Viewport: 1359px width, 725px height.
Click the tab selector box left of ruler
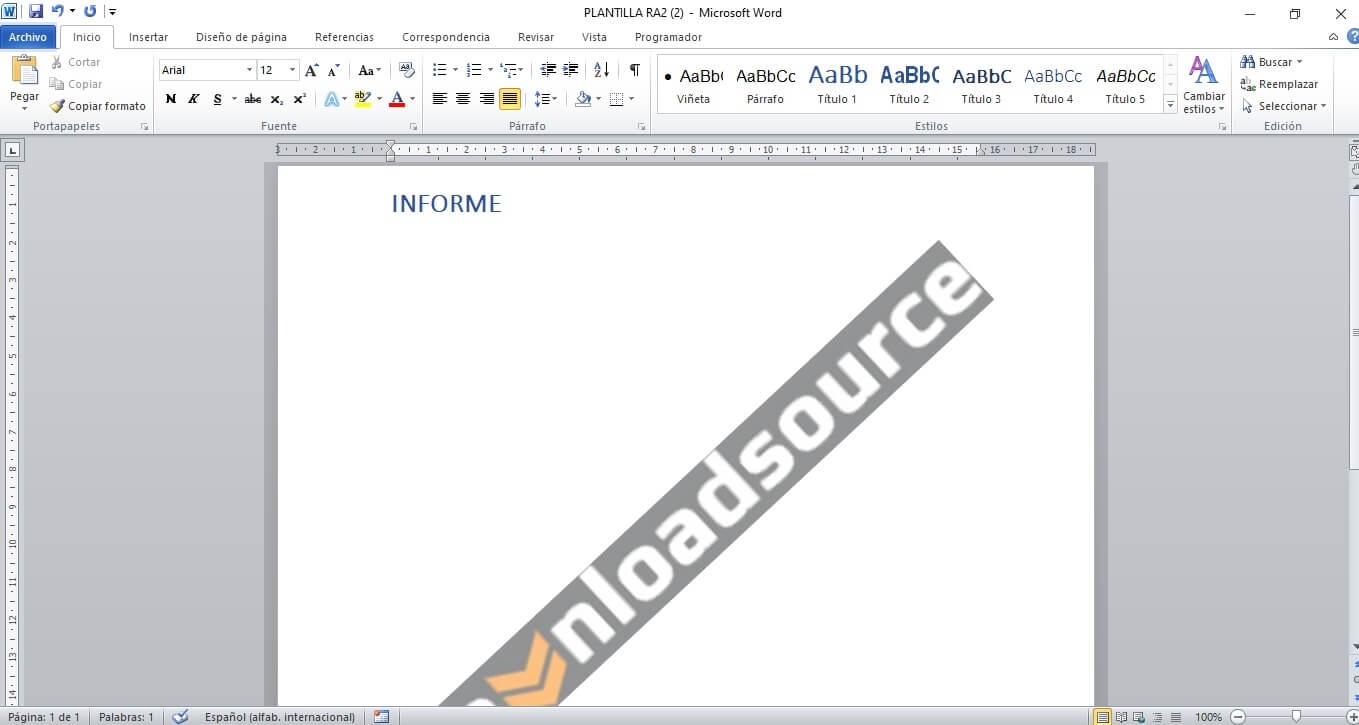coord(12,151)
